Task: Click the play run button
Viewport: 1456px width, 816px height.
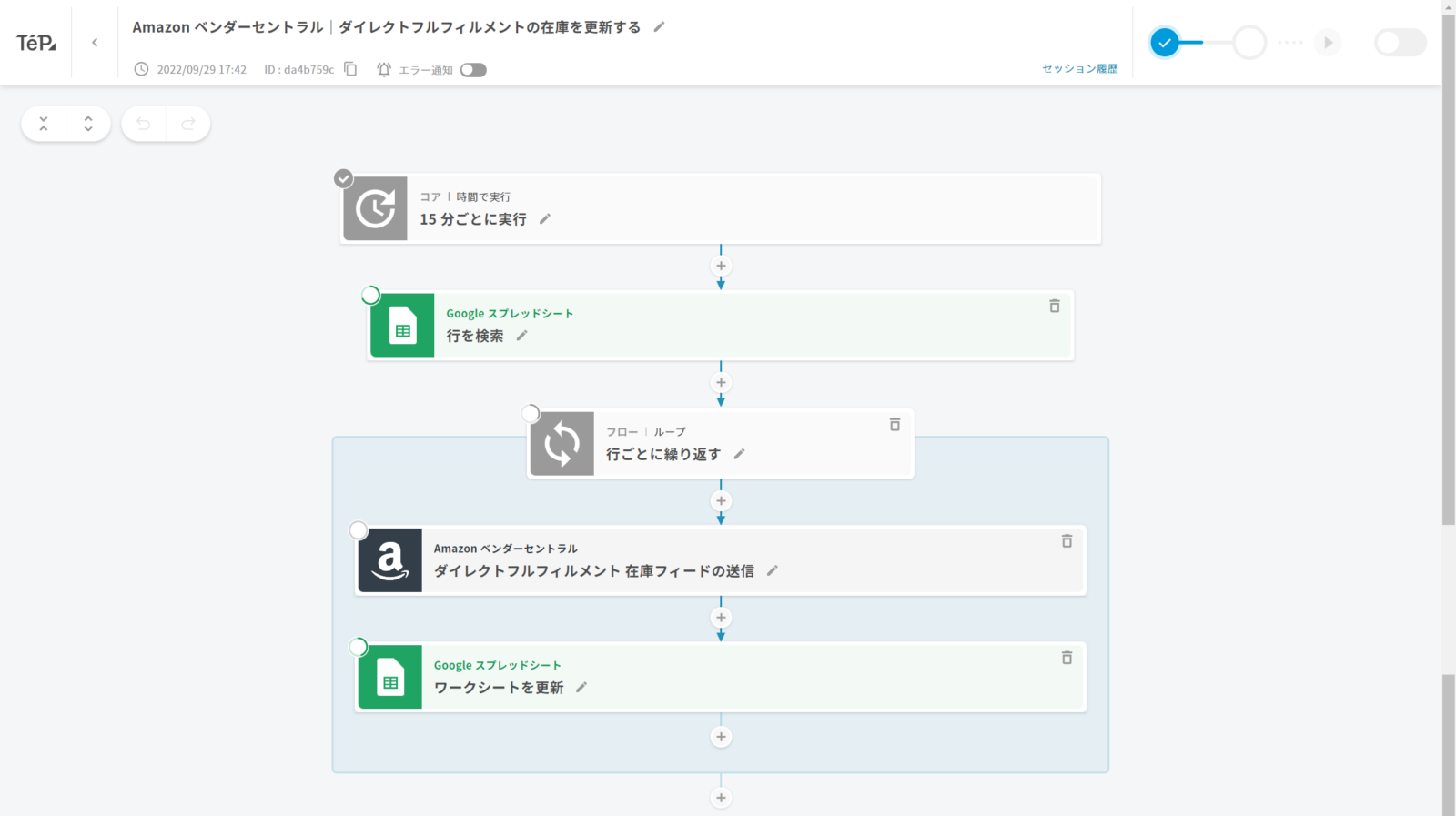Action: 1328,43
